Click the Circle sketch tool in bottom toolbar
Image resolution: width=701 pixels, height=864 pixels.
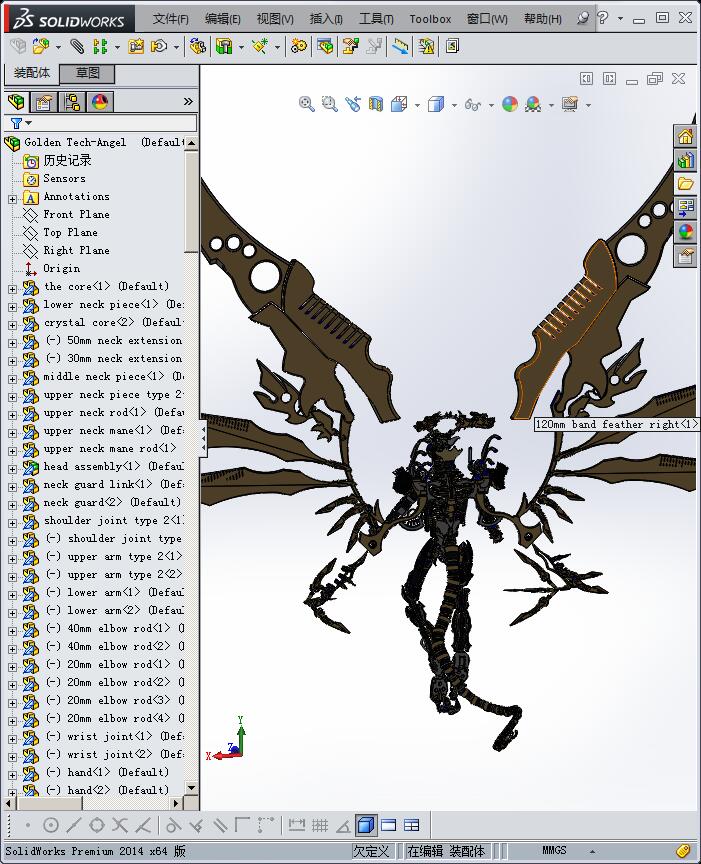pos(51,825)
